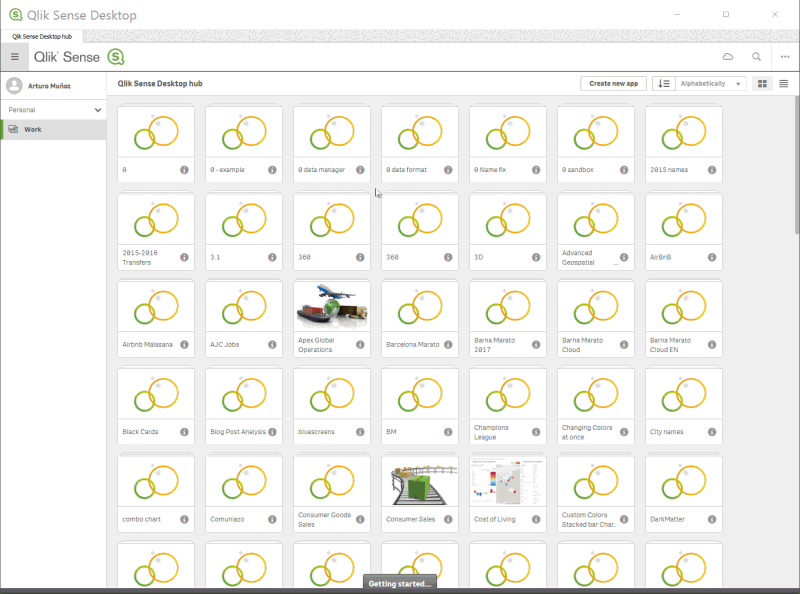Open Custom Colors Stacked bar Chart app
This screenshot has height=594, width=800.
tap(595, 493)
